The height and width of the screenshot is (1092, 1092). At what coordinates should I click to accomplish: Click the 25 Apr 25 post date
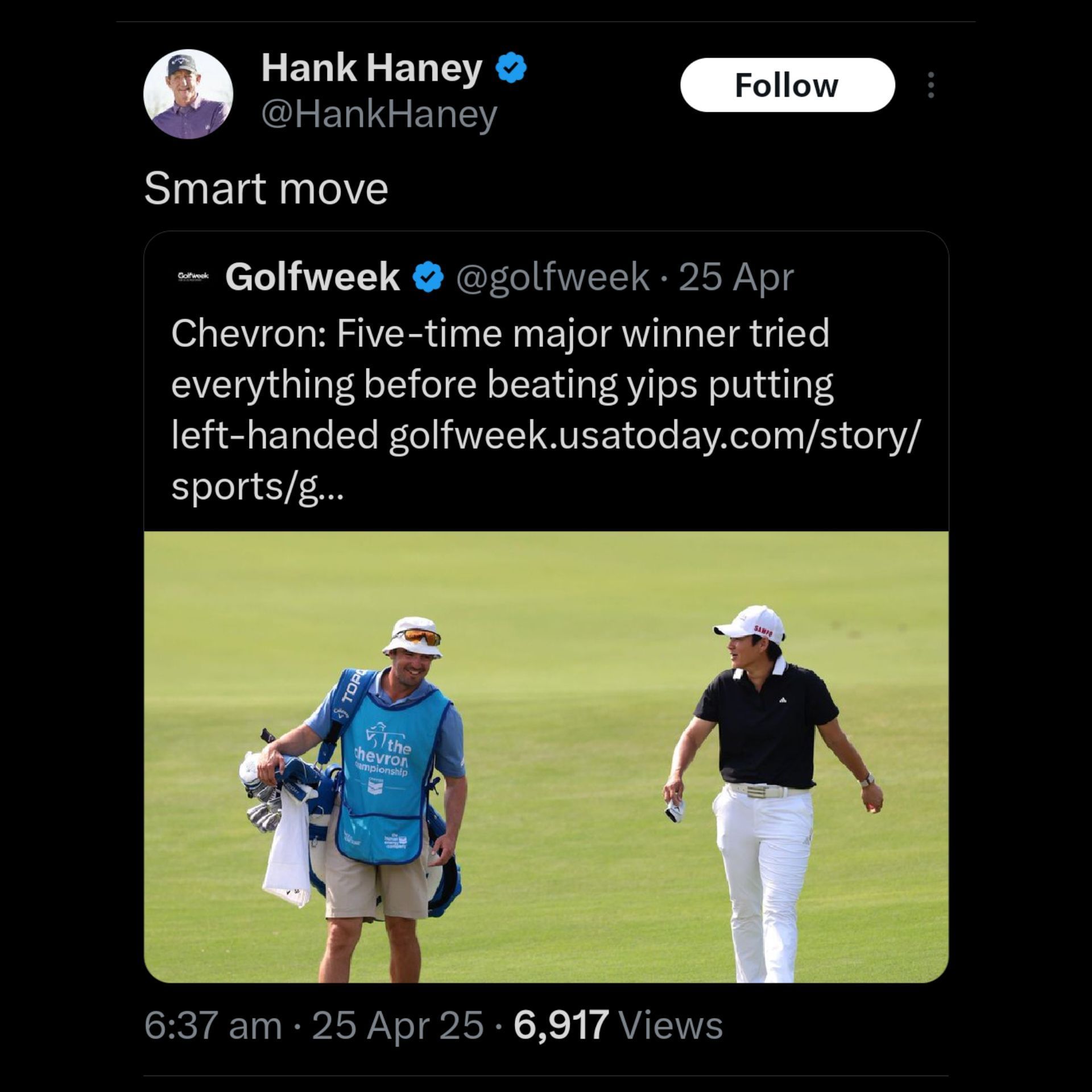coord(398,1025)
